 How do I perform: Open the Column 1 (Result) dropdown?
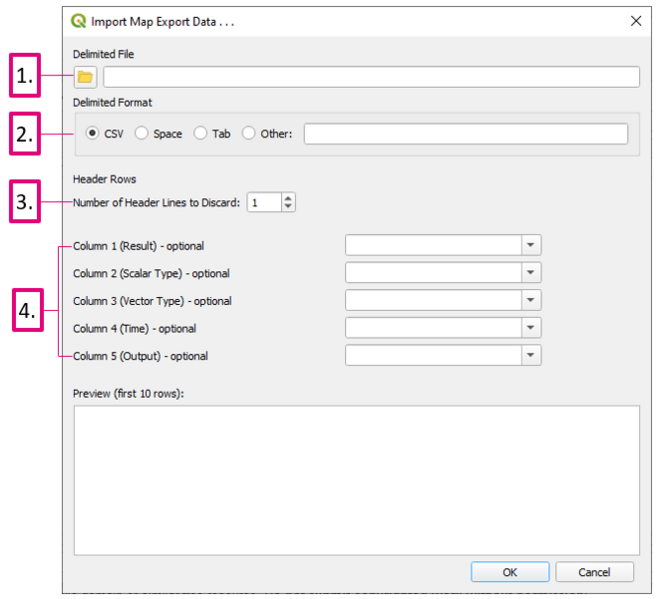pyautogui.click(x=531, y=245)
